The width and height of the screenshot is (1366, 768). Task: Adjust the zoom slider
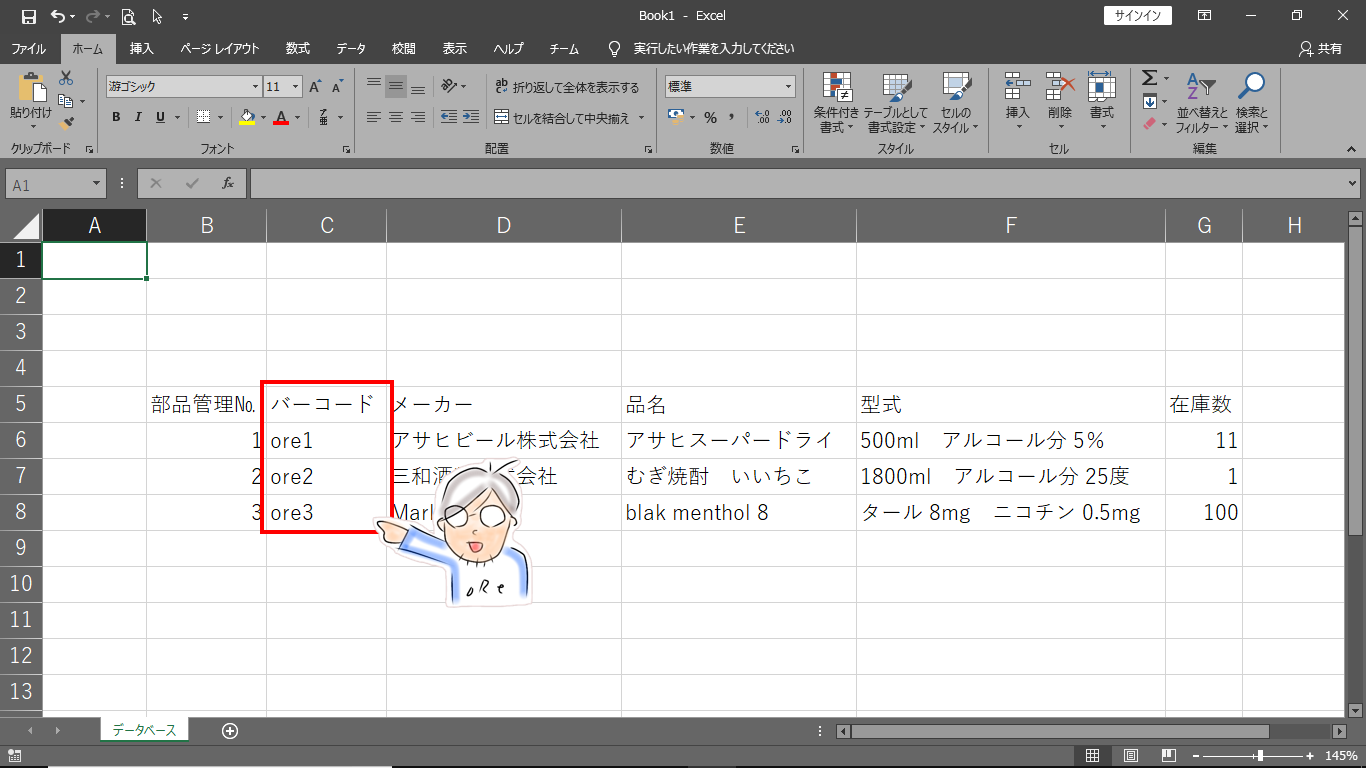pyautogui.click(x=1260, y=756)
